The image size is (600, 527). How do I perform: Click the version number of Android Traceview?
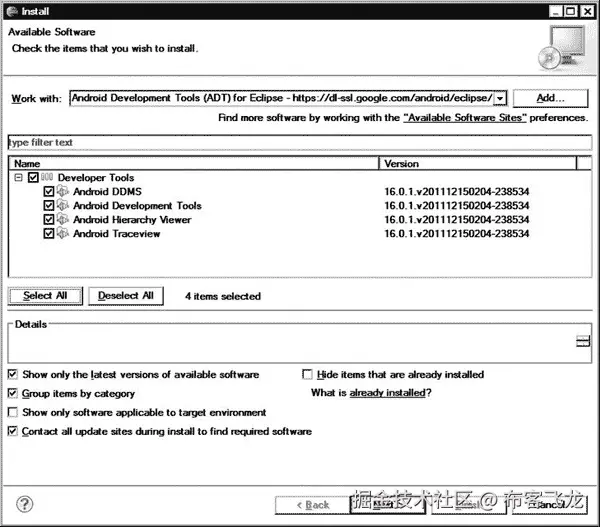457,233
